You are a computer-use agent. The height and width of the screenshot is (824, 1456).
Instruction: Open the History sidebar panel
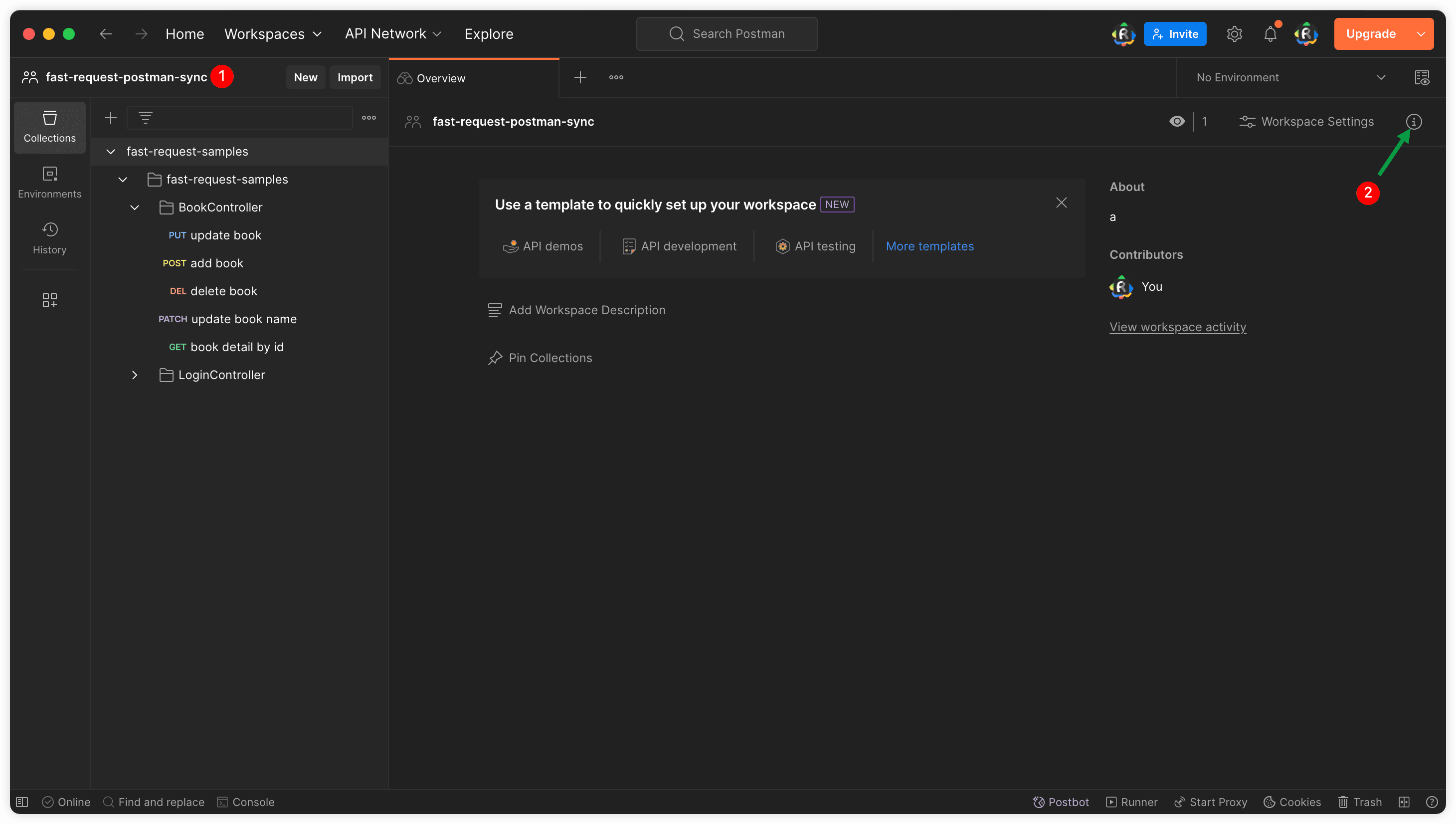coord(50,238)
